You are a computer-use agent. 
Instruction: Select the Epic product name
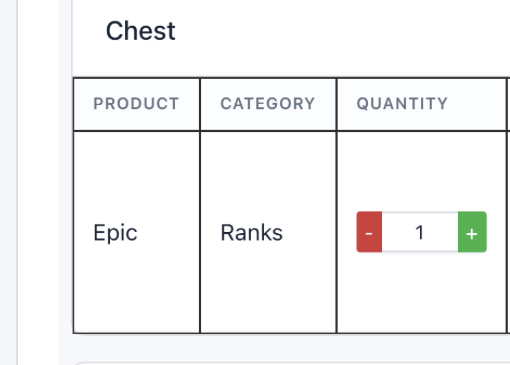115,233
